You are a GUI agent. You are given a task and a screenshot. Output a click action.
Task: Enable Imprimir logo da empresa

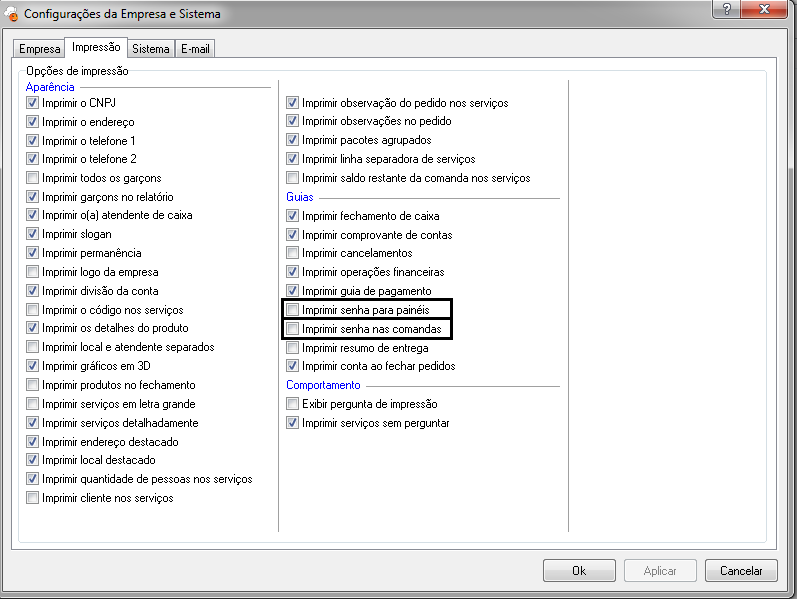click(33, 272)
